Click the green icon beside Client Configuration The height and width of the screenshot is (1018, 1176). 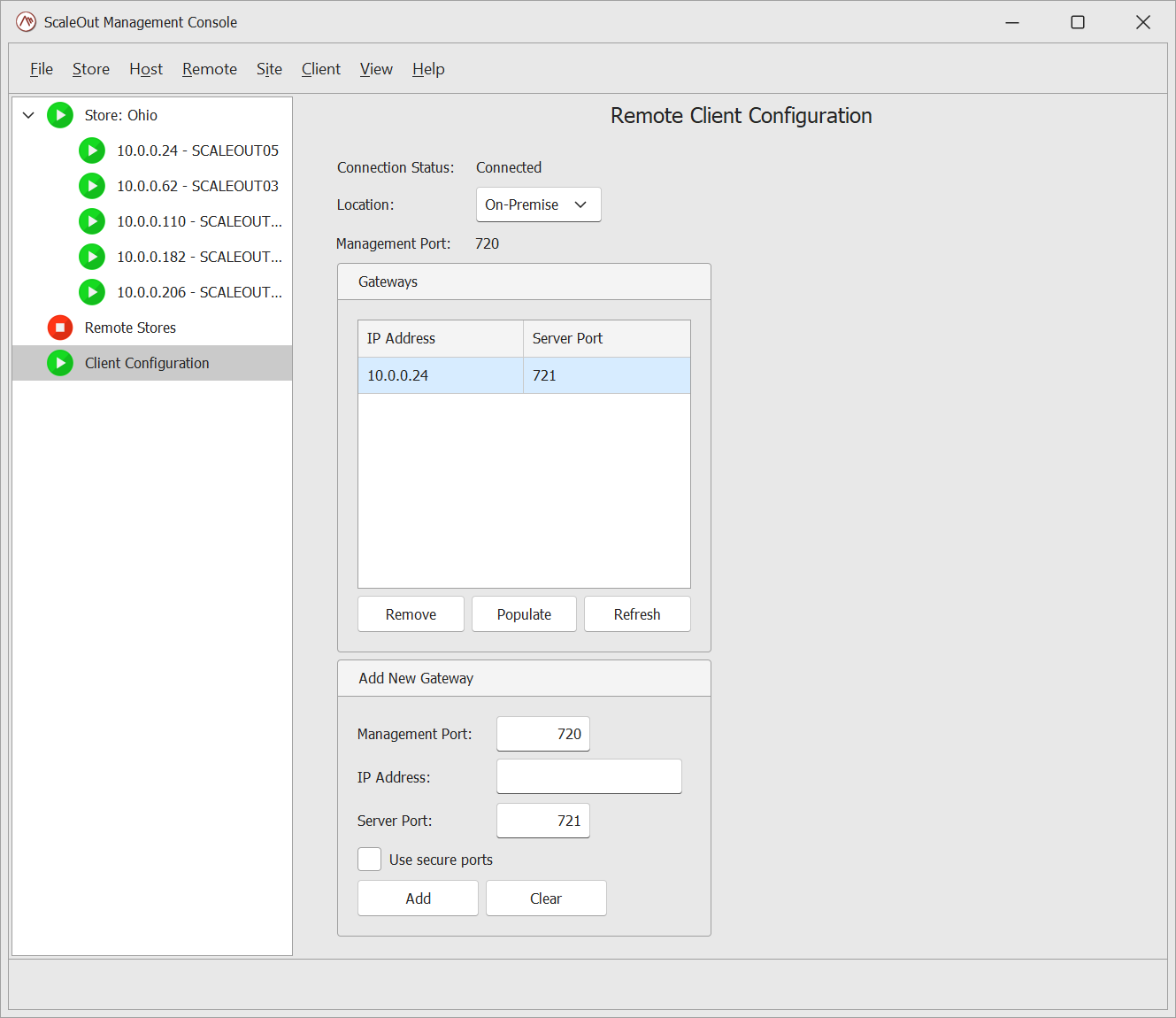(60, 363)
